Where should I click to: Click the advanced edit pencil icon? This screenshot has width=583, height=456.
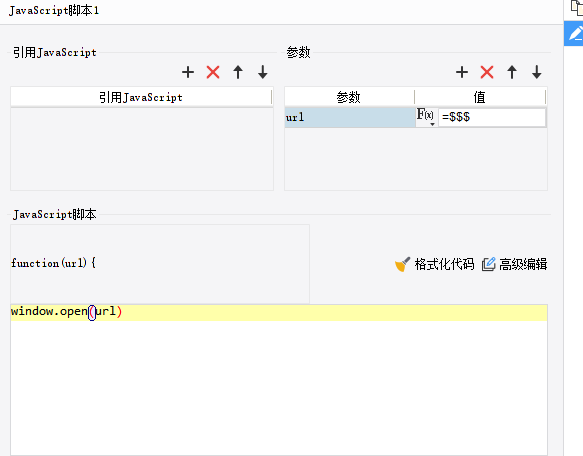[489, 264]
